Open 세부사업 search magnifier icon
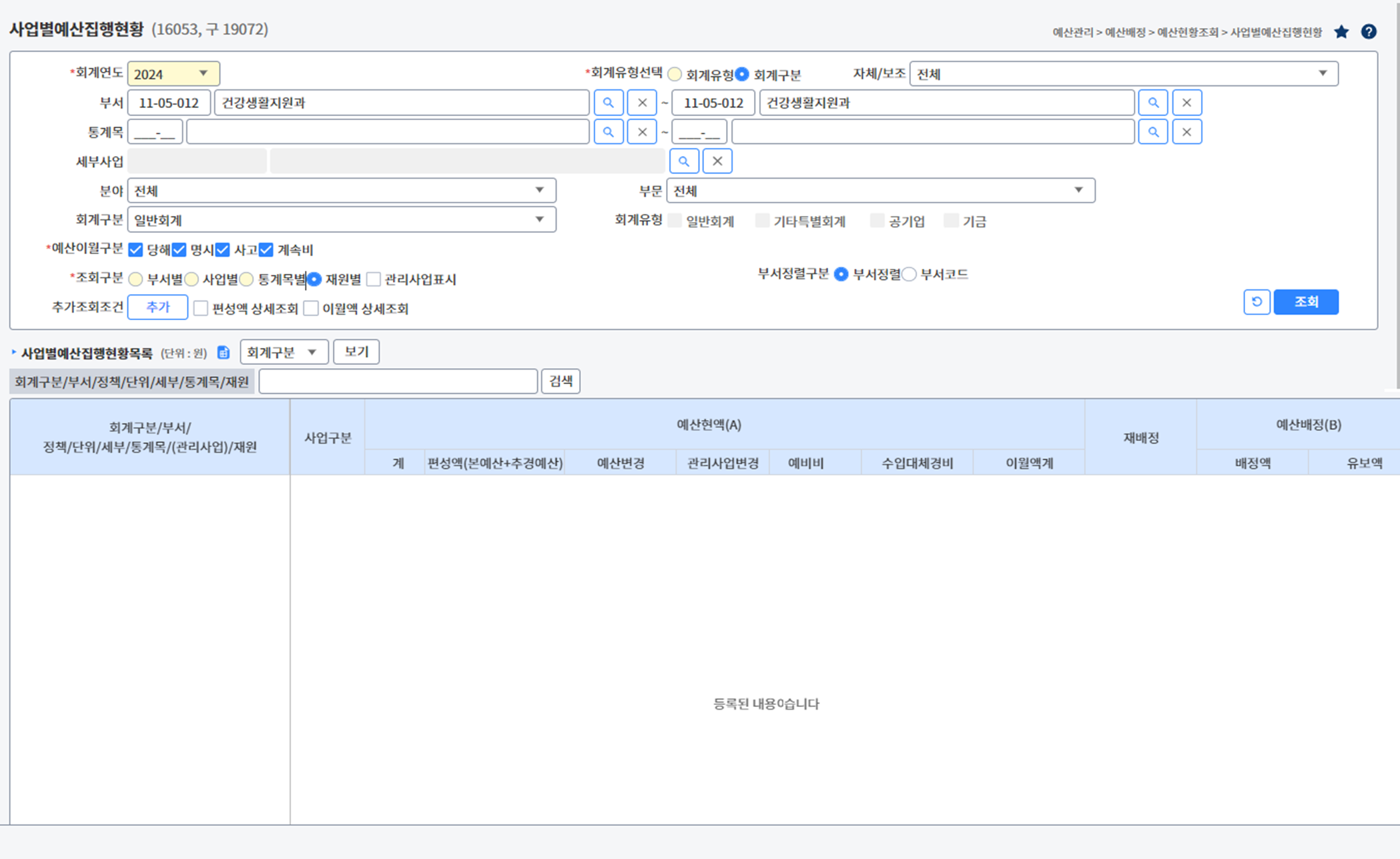Screen dimensions: 1400x859 [684, 161]
